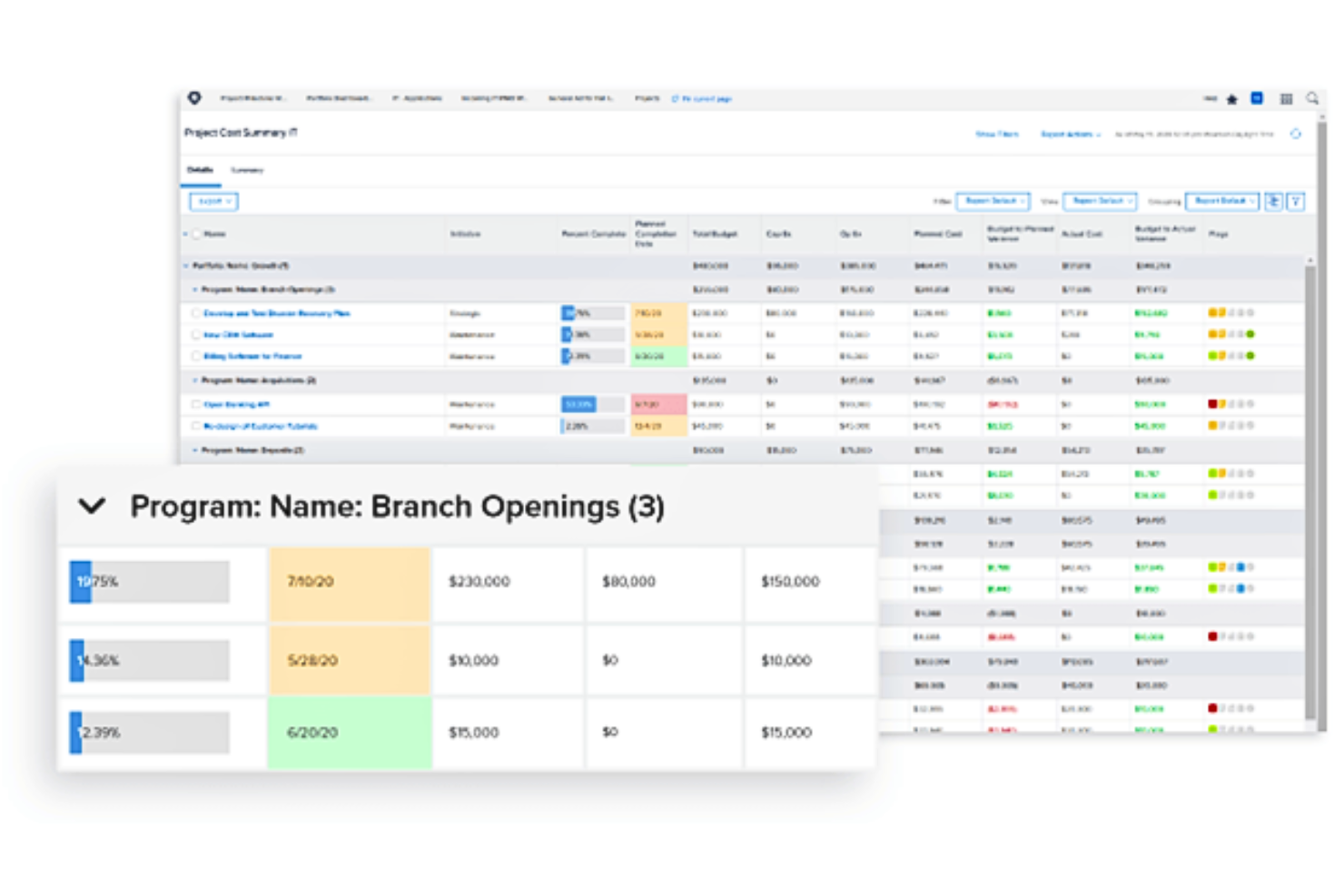The width and height of the screenshot is (1344, 896).
Task: Open the Develop and Test Disaster Recovery Plan project
Action: [x=277, y=313]
